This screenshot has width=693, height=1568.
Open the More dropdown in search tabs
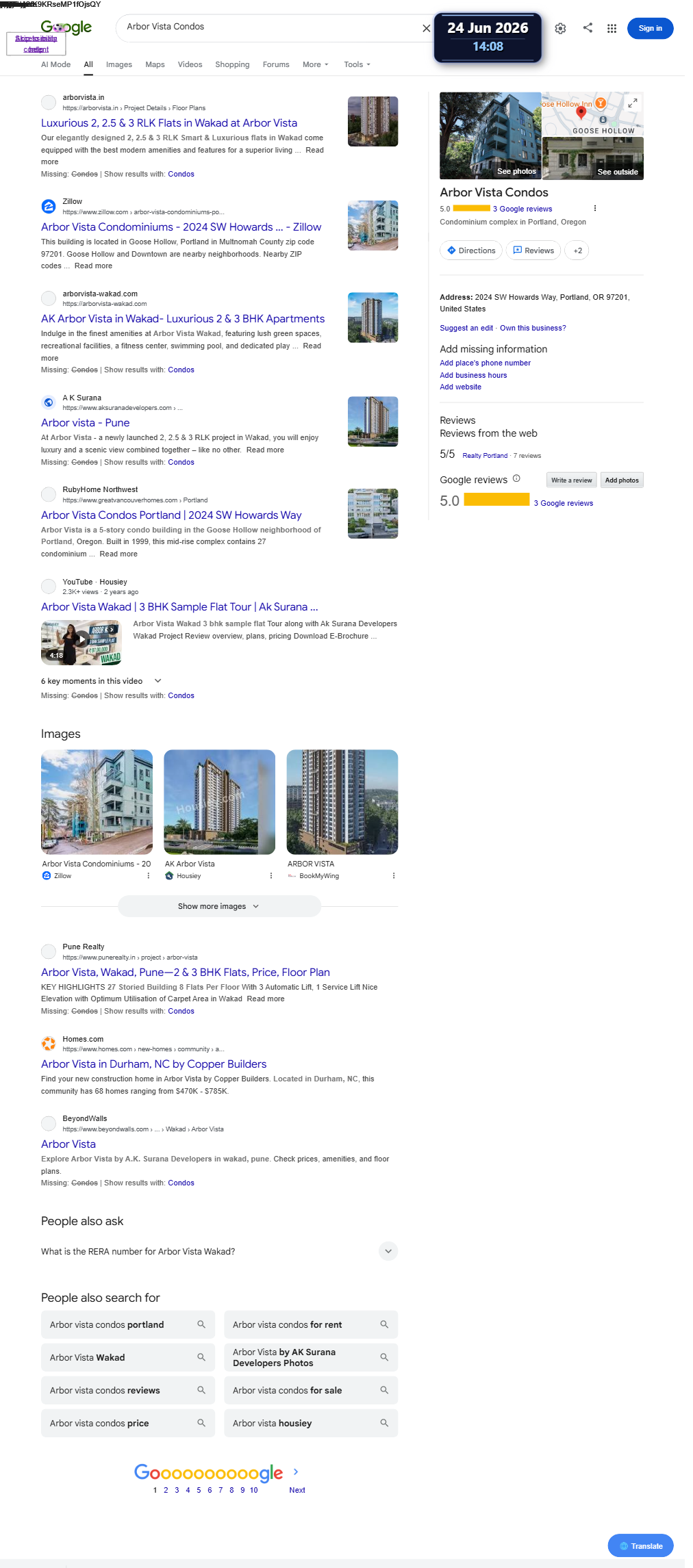click(316, 64)
